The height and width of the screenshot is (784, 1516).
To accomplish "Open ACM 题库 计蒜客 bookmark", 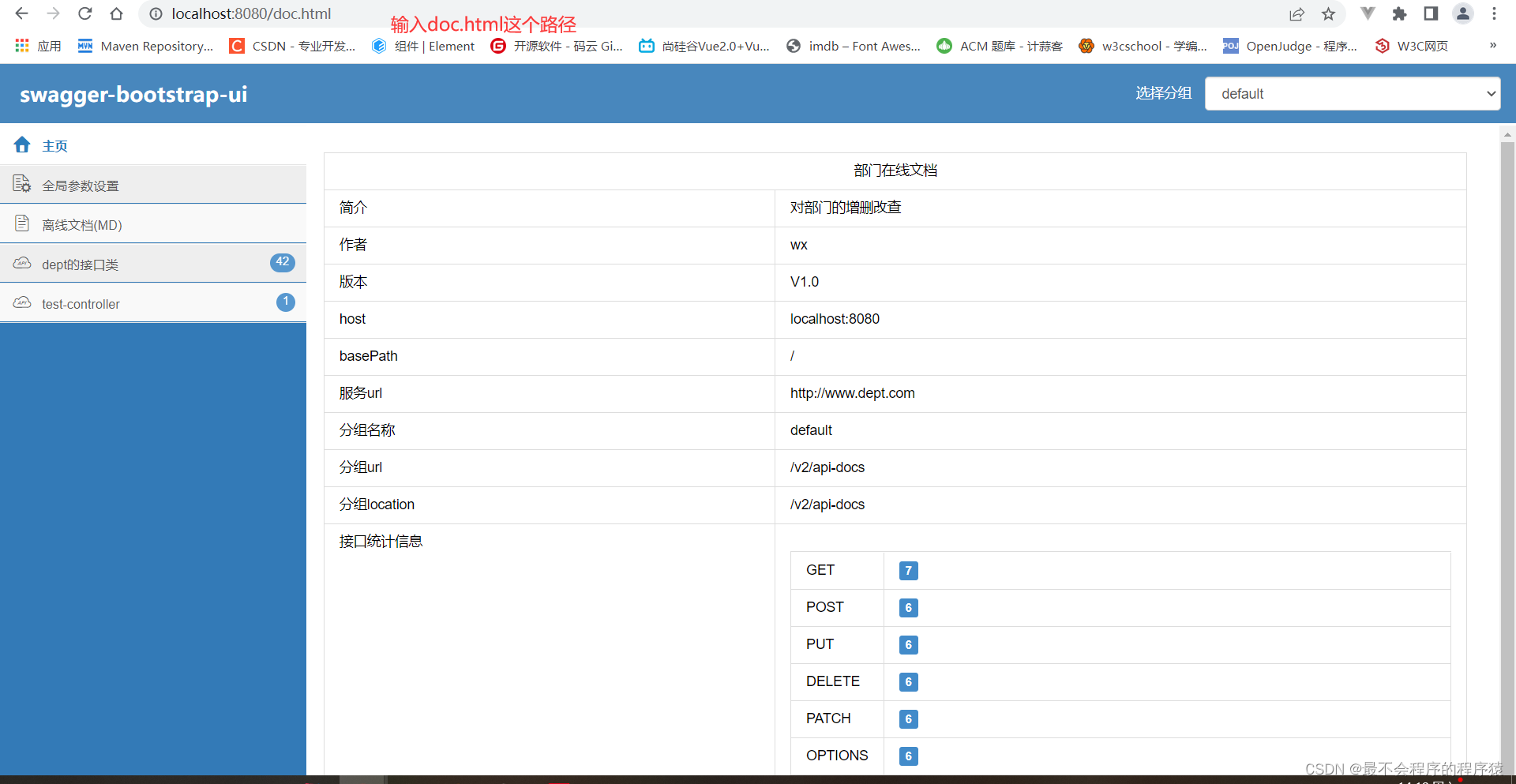I will pos(1000,46).
